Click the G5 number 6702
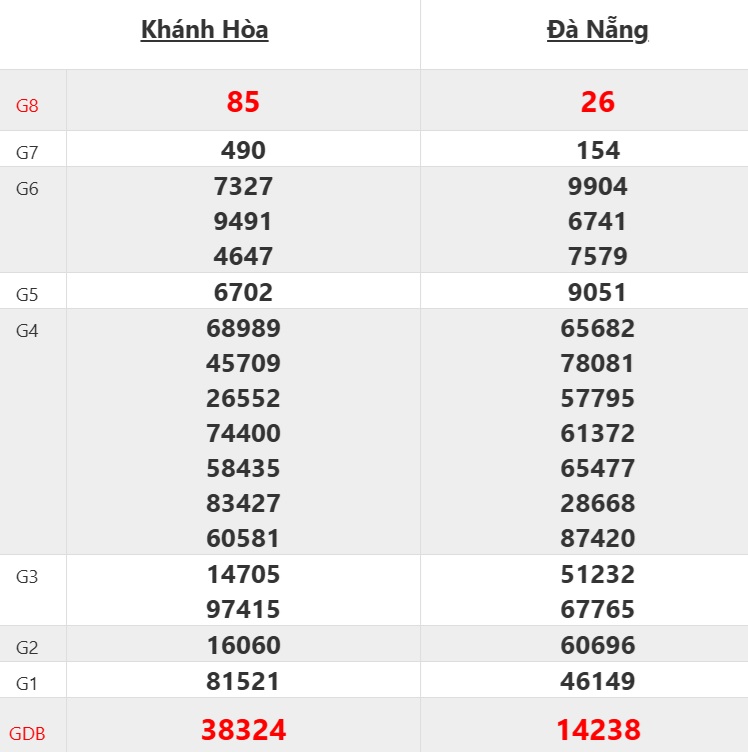This screenshot has width=748, height=752. pyautogui.click(x=243, y=293)
